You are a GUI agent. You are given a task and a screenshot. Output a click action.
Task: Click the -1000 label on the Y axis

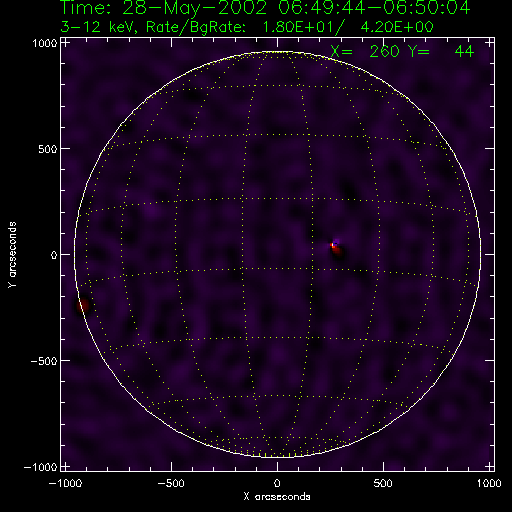coord(41,467)
